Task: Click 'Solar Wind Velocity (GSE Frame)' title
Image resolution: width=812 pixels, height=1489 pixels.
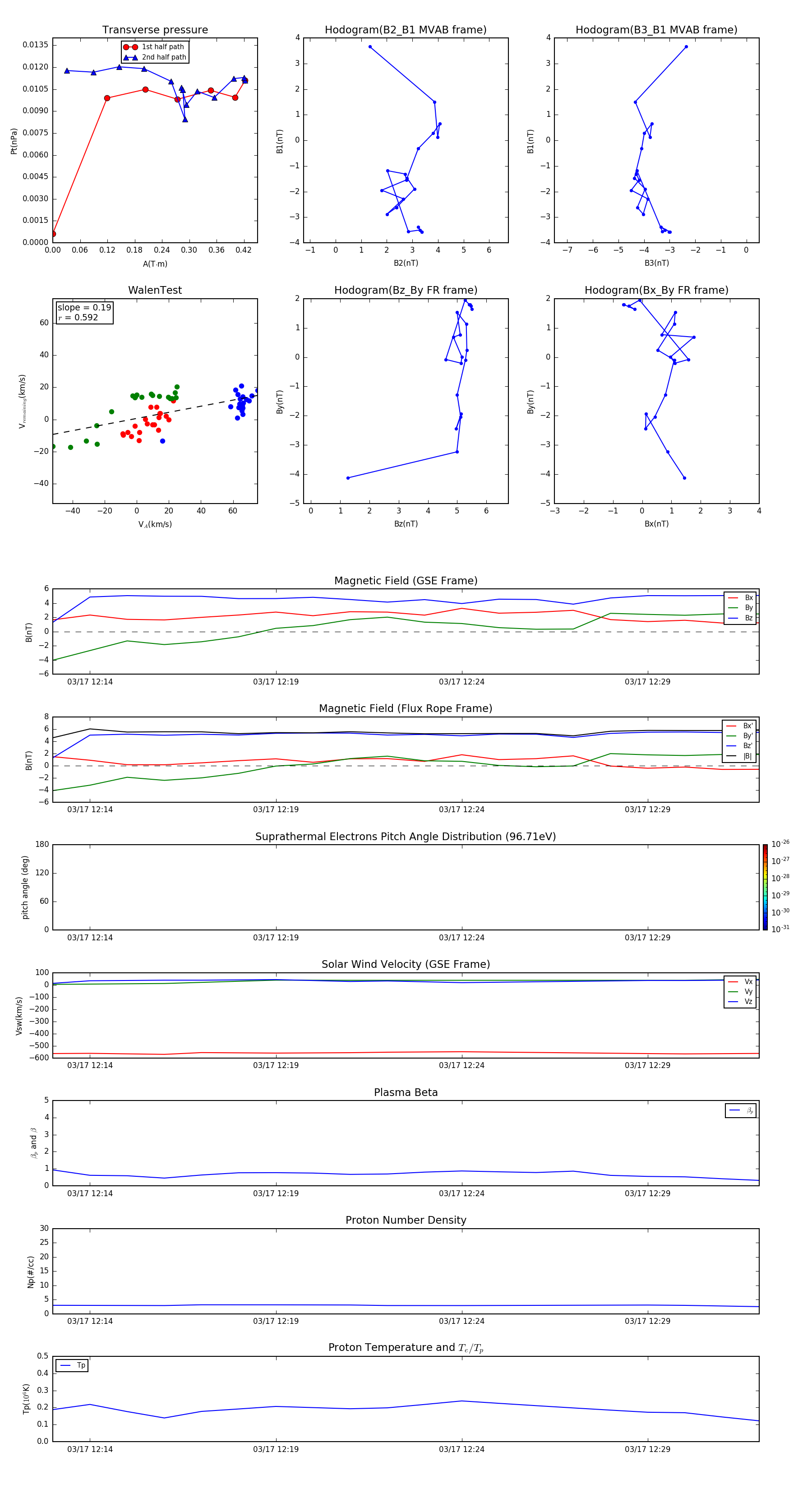Action: coord(406,965)
